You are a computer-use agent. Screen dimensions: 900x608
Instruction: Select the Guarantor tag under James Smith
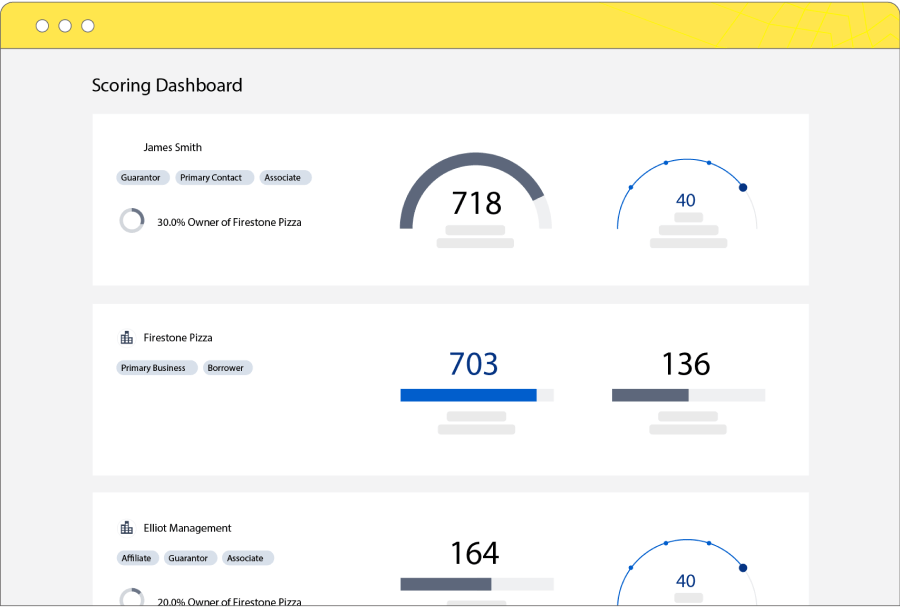(141, 178)
